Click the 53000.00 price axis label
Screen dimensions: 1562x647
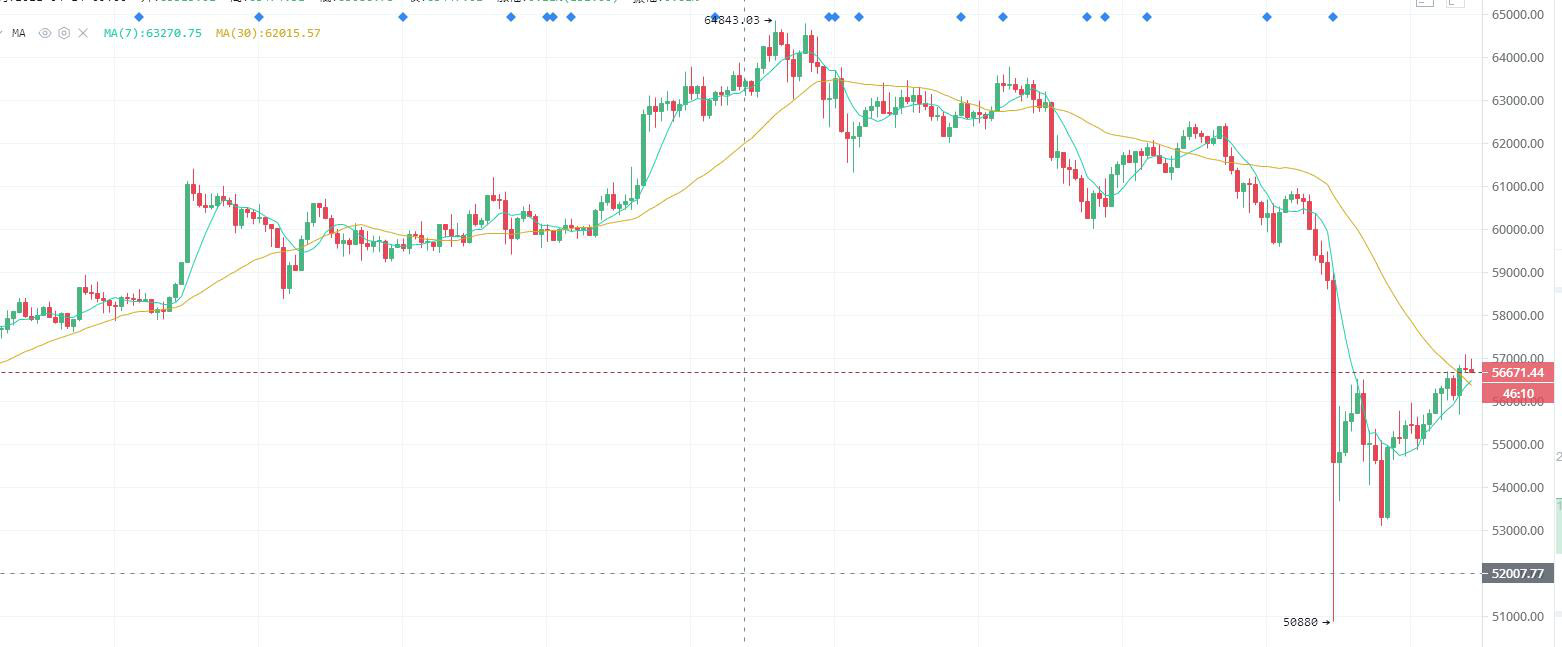[x=1519, y=531]
